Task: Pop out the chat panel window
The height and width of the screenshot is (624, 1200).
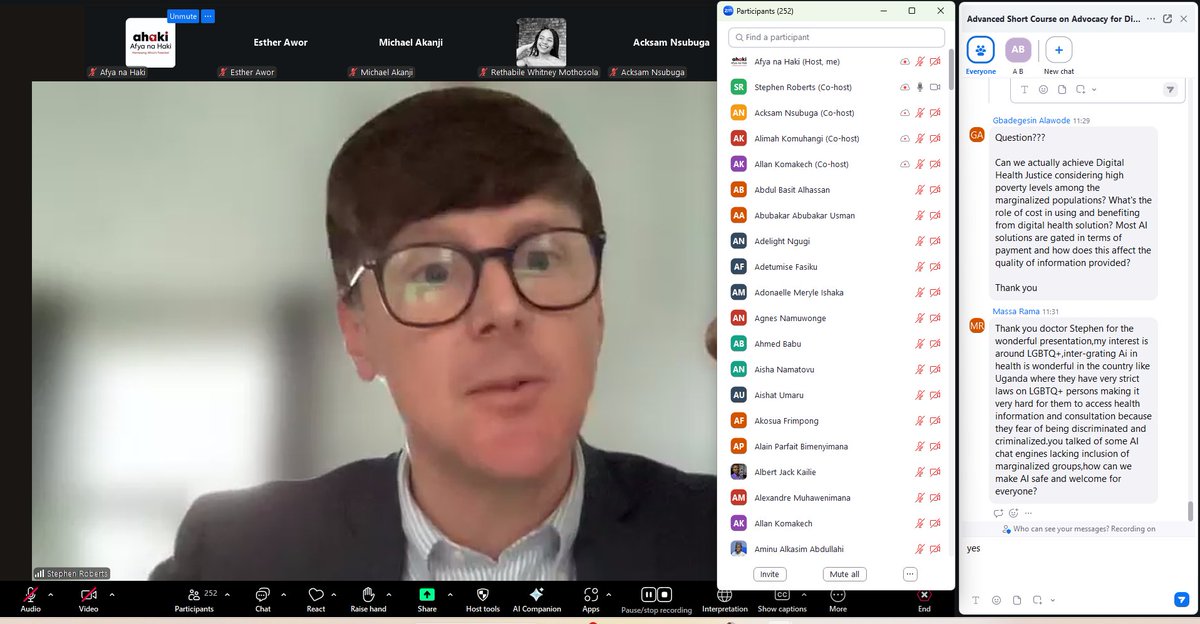Action: pos(1167,19)
